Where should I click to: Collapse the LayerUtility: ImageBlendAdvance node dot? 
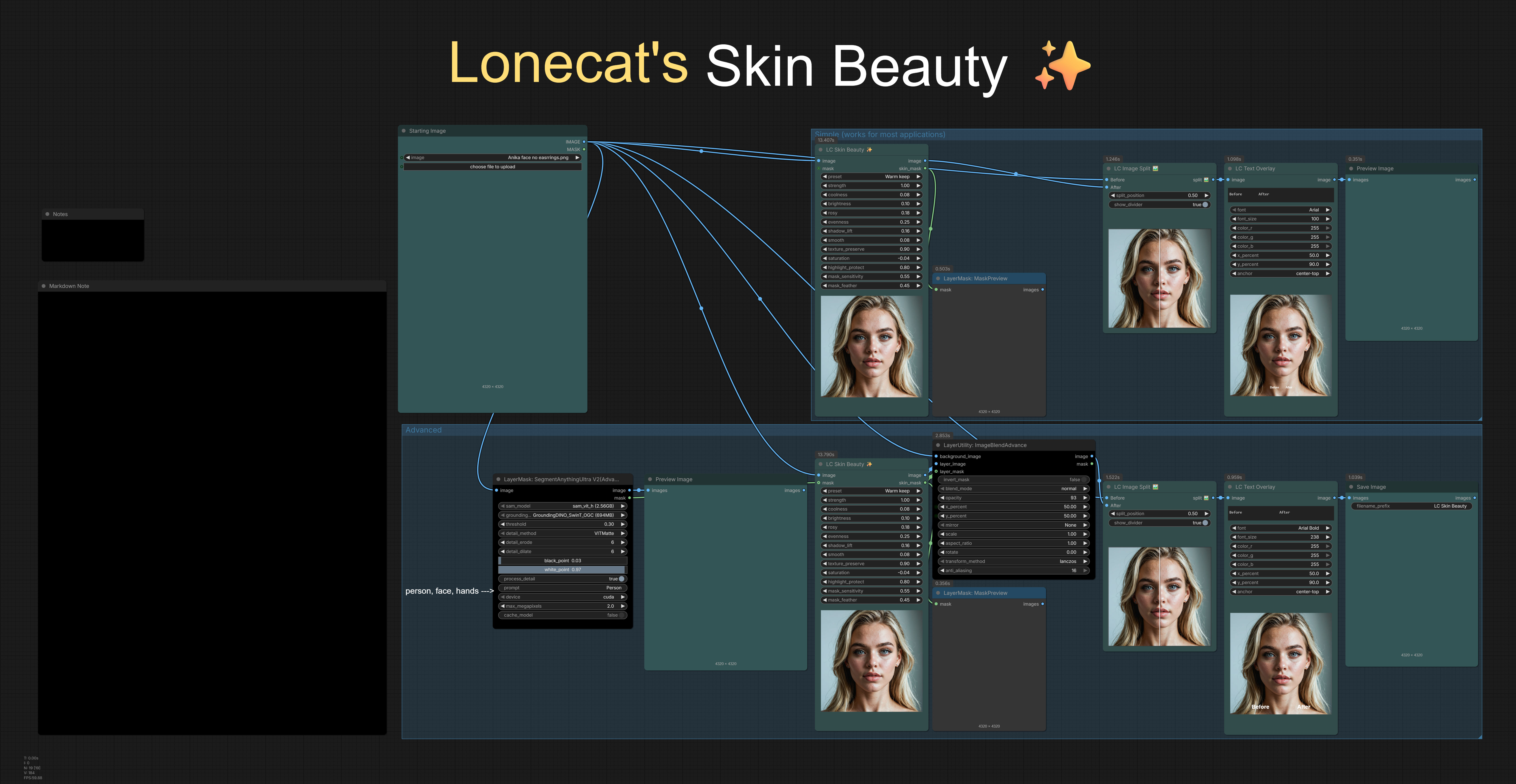click(938, 445)
